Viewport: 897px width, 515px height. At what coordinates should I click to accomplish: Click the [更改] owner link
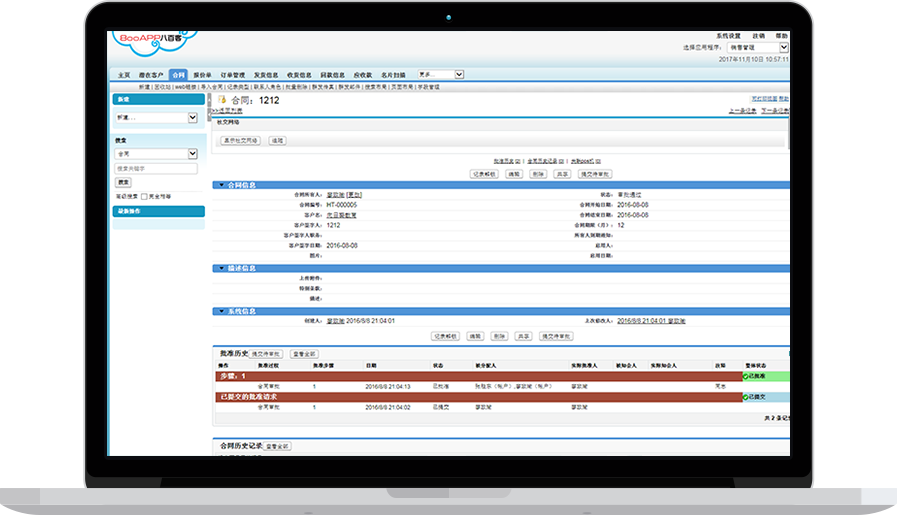tap(354, 195)
